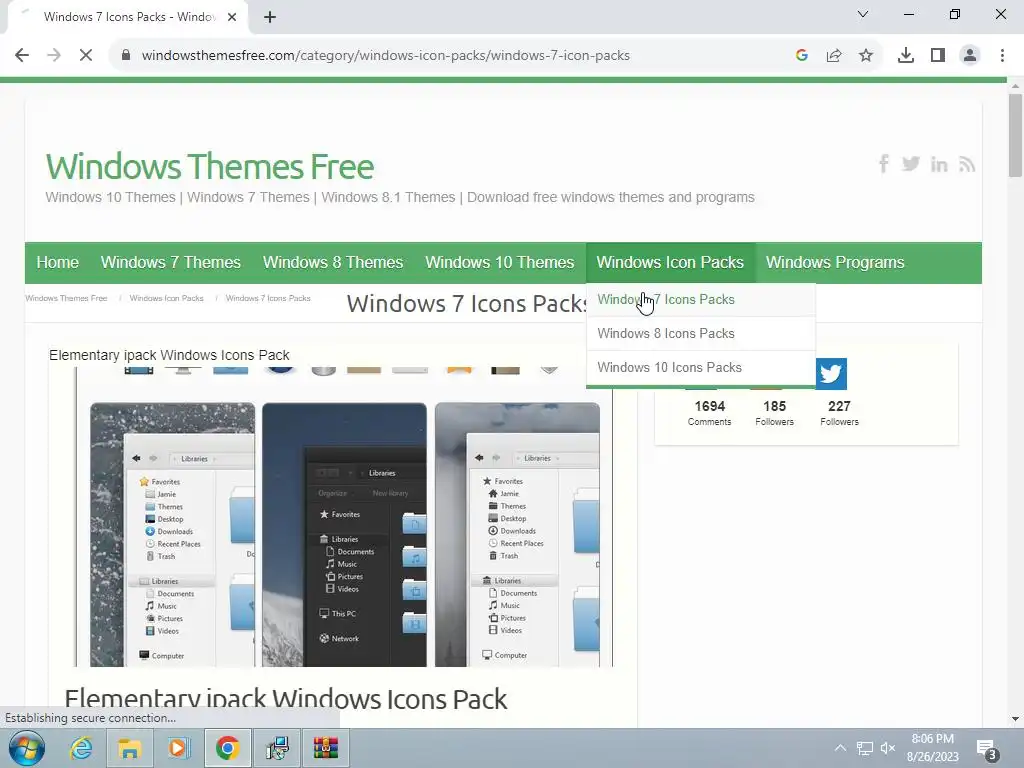Select Windows 7 Icons Packs from dropdown
Screen dimensions: 1024x768
[701, 300]
